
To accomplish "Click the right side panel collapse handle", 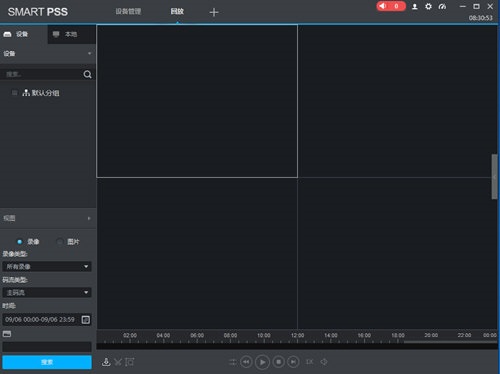I will (494, 177).
